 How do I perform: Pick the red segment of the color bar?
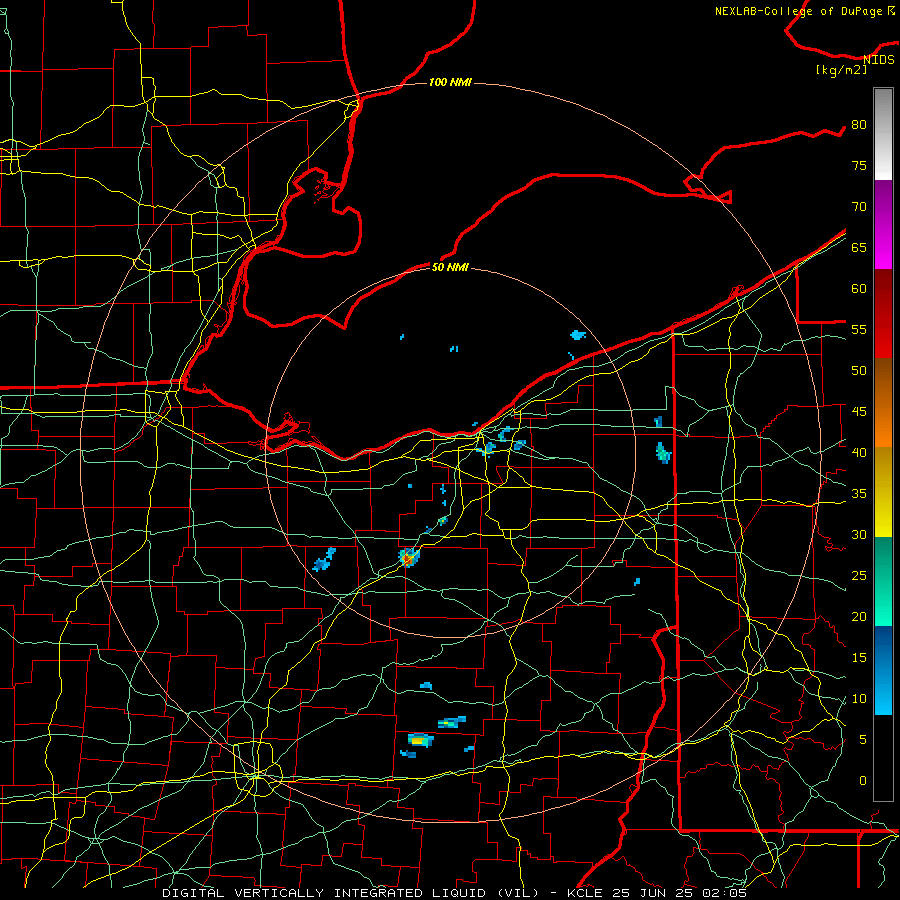883,314
